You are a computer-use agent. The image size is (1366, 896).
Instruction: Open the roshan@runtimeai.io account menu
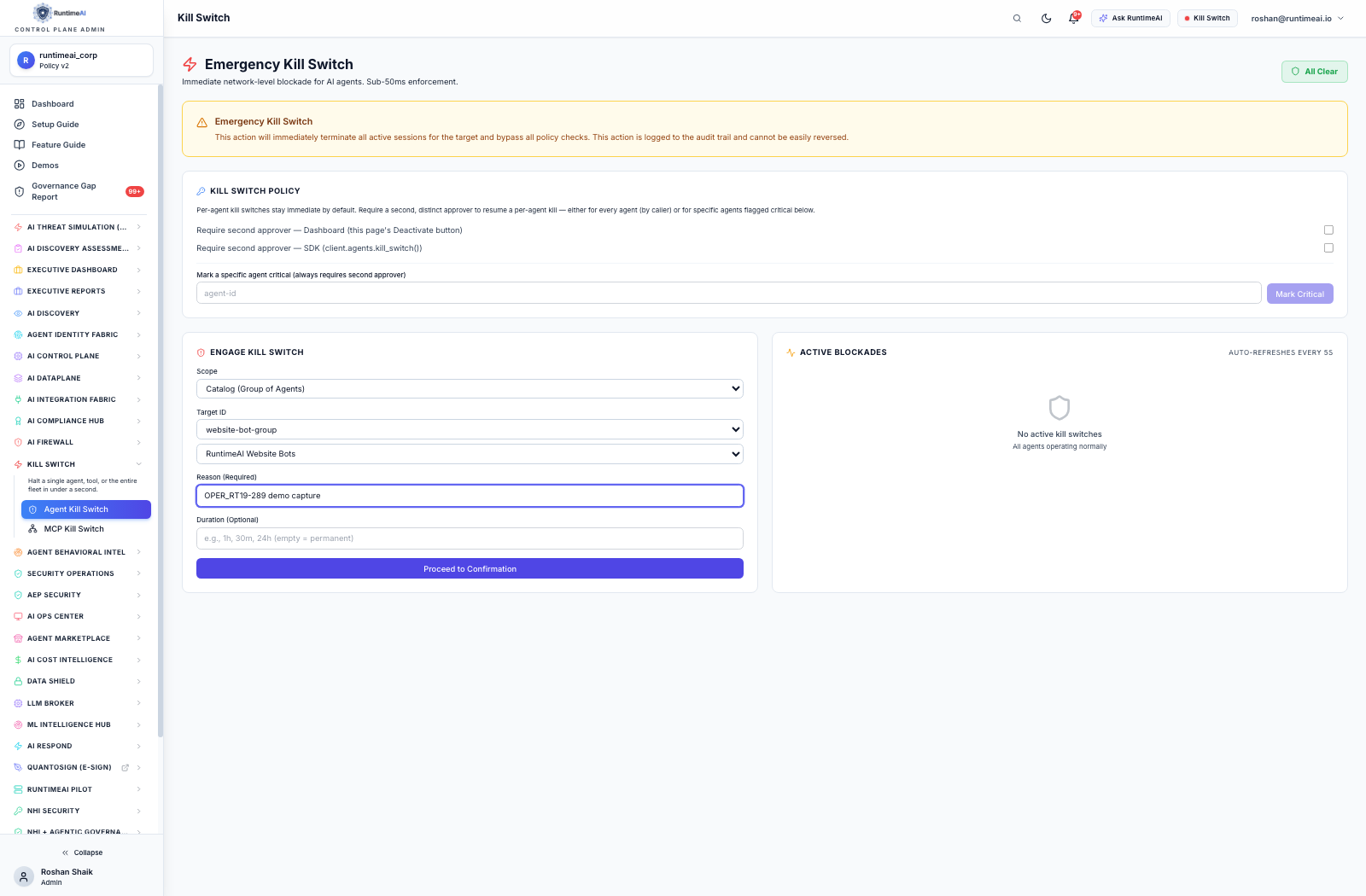(1297, 18)
